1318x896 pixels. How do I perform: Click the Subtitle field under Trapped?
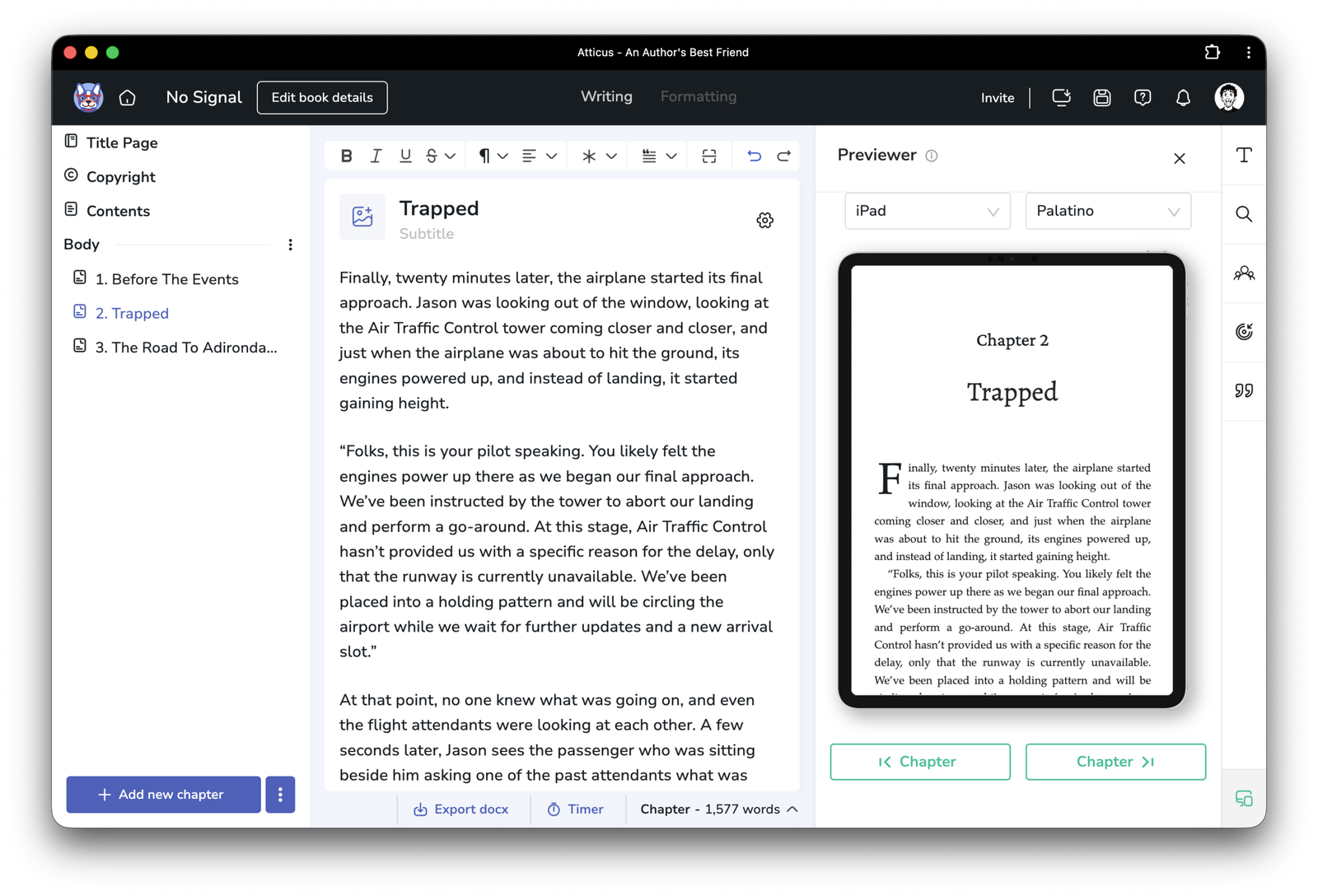pos(427,234)
